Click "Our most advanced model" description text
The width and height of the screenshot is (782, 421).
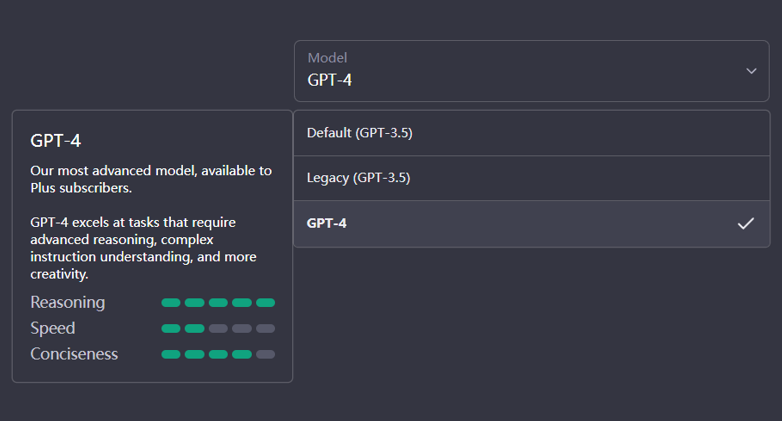(151, 180)
